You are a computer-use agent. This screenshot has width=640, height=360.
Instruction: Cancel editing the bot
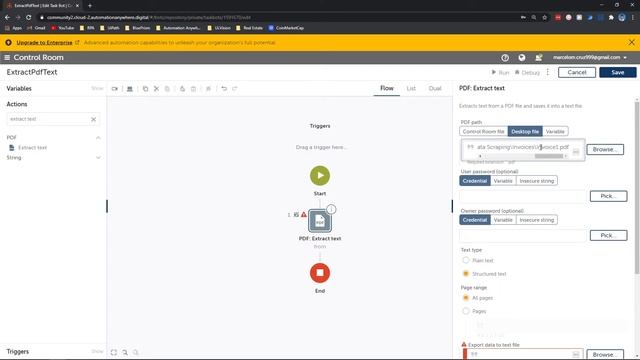[577, 72]
